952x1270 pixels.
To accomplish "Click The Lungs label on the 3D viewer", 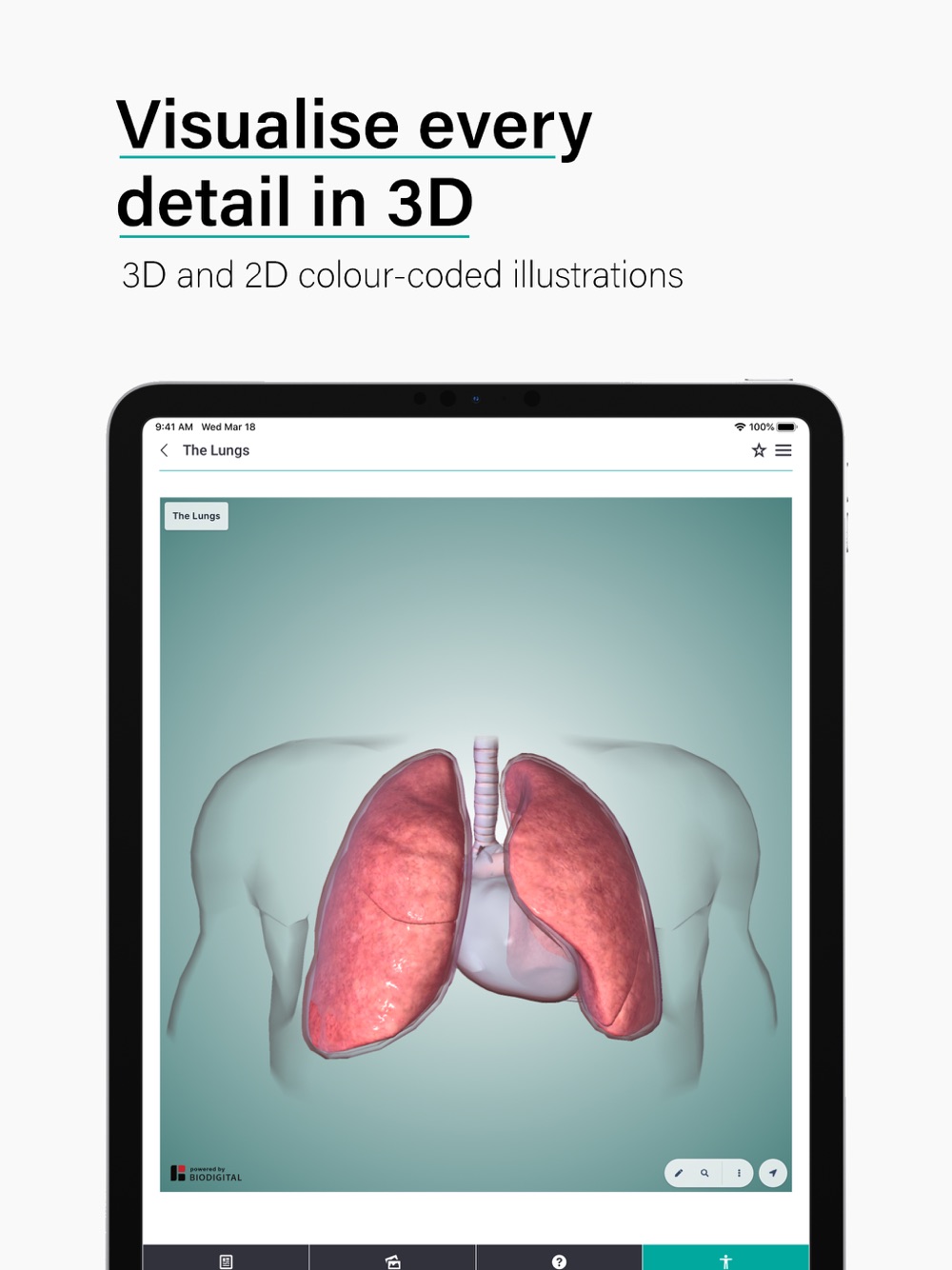I will pos(196,516).
